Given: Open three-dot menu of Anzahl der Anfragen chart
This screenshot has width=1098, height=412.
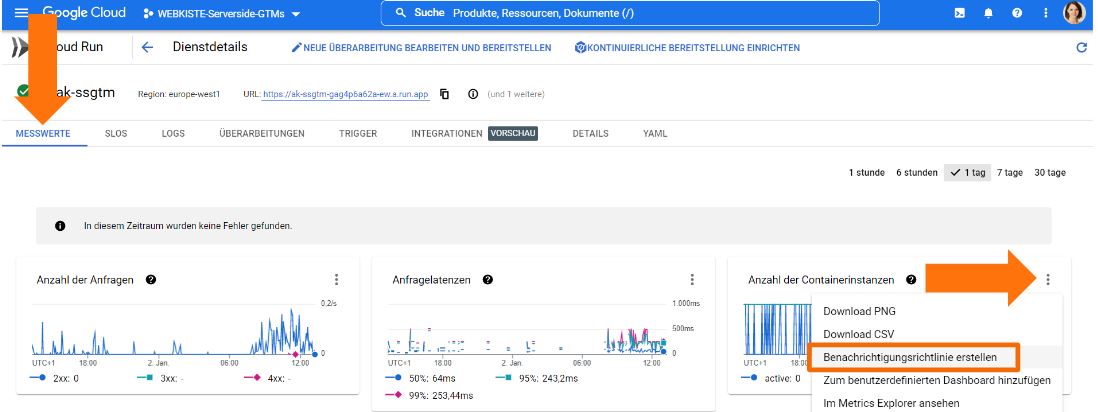Looking at the screenshot, I should [x=336, y=280].
